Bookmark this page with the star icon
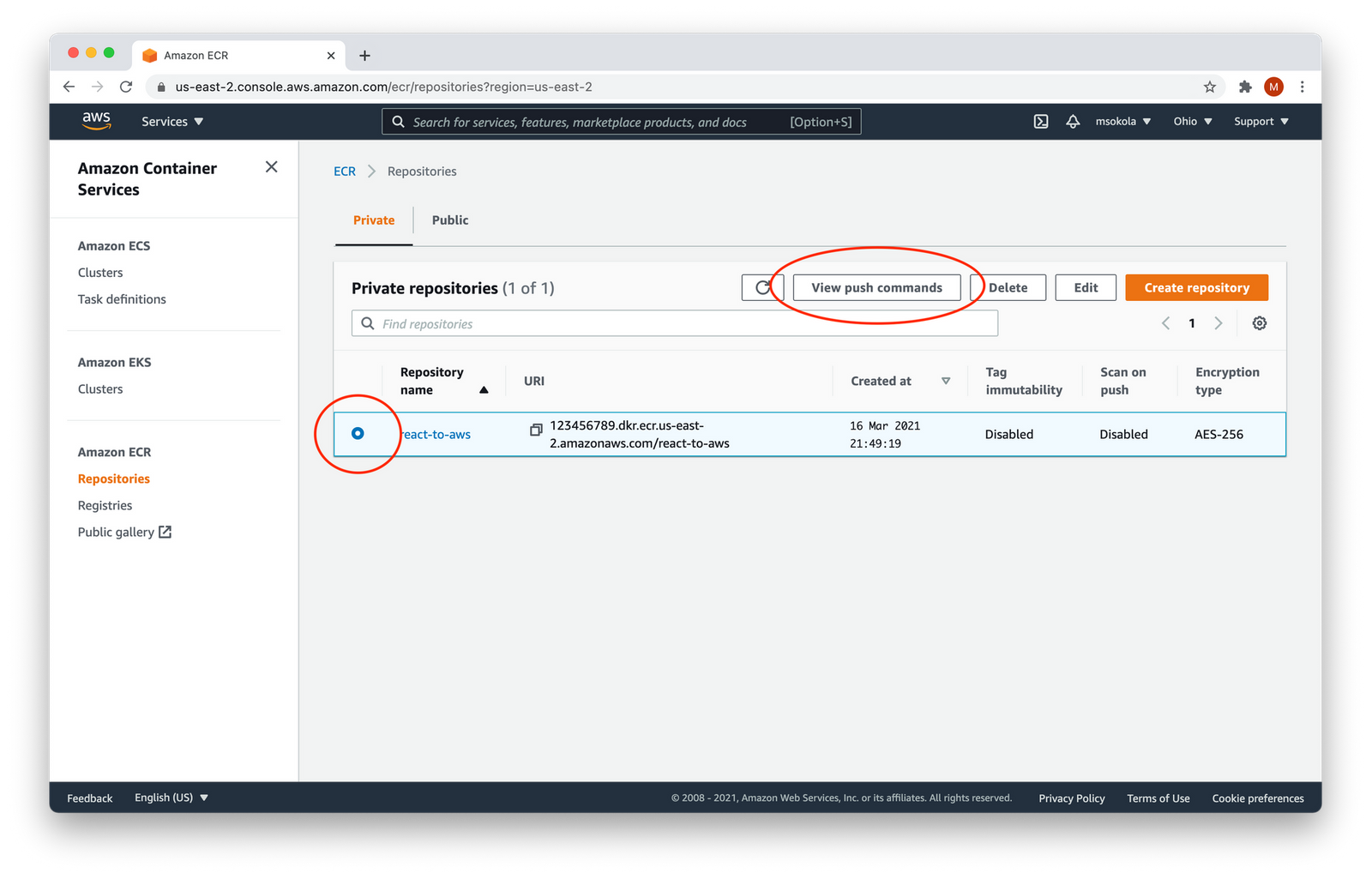Screen dimensions: 1372x879 pos(1209,87)
